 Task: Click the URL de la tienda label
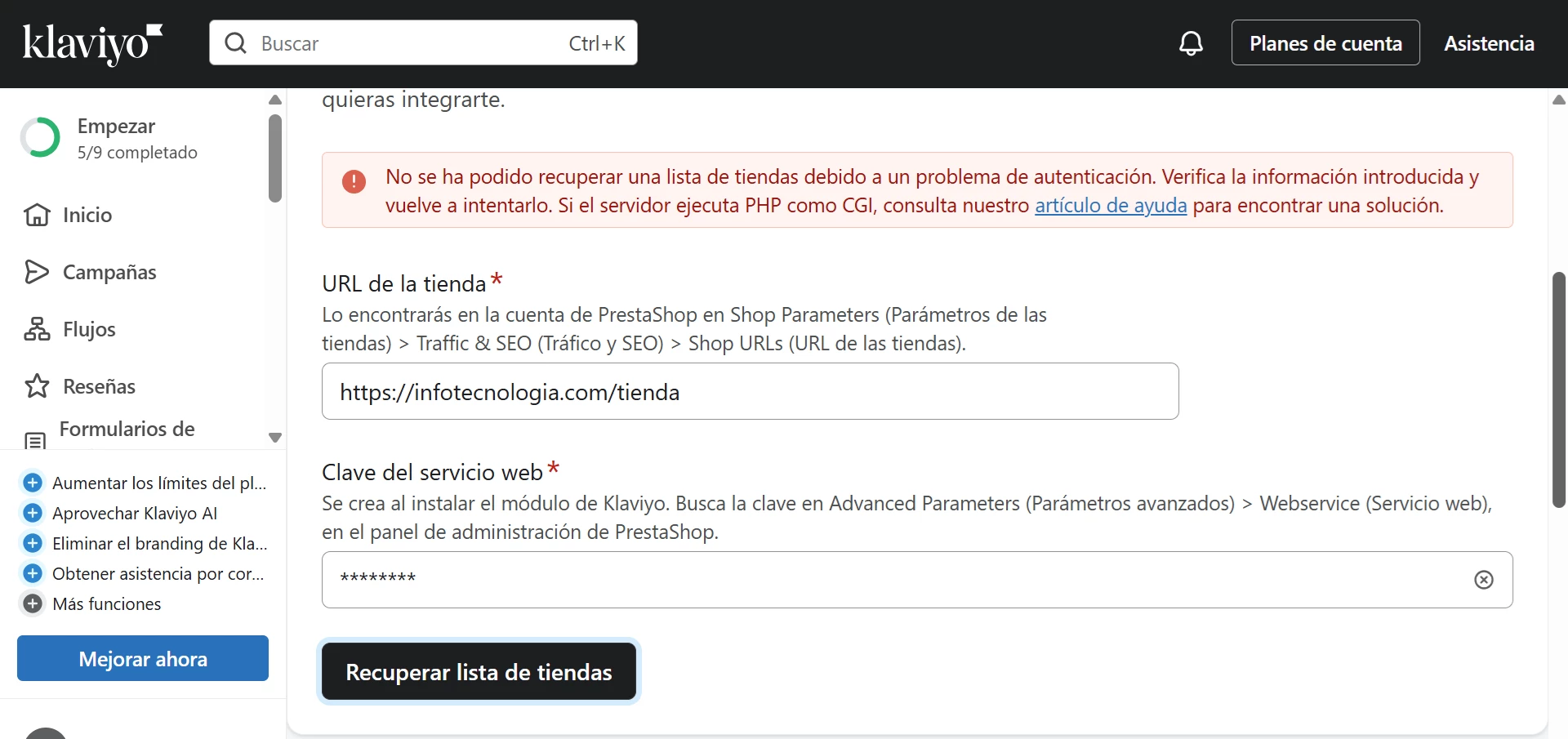(x=404, y=283)
